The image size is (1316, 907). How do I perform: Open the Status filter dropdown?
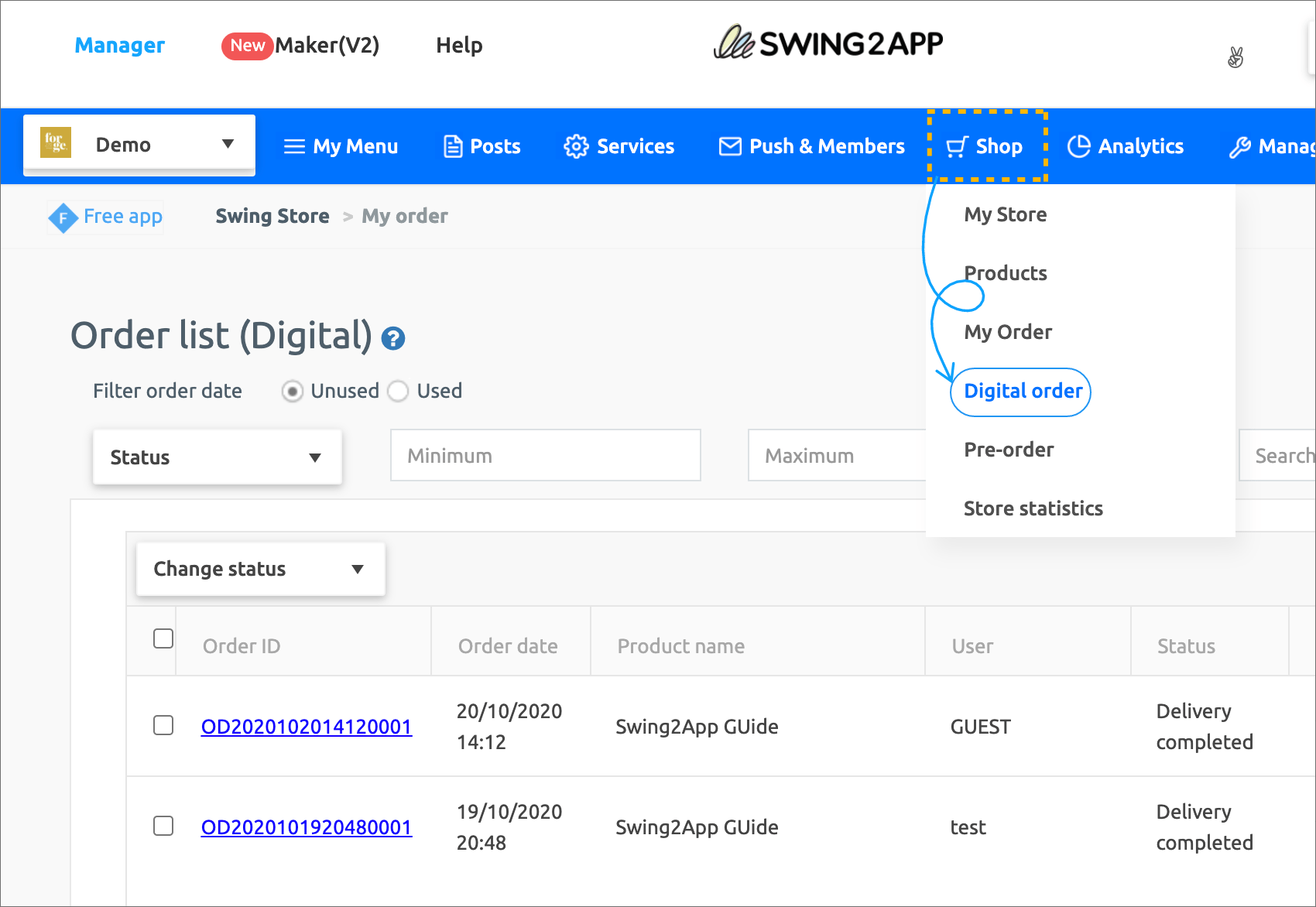(x=218, y=457)
